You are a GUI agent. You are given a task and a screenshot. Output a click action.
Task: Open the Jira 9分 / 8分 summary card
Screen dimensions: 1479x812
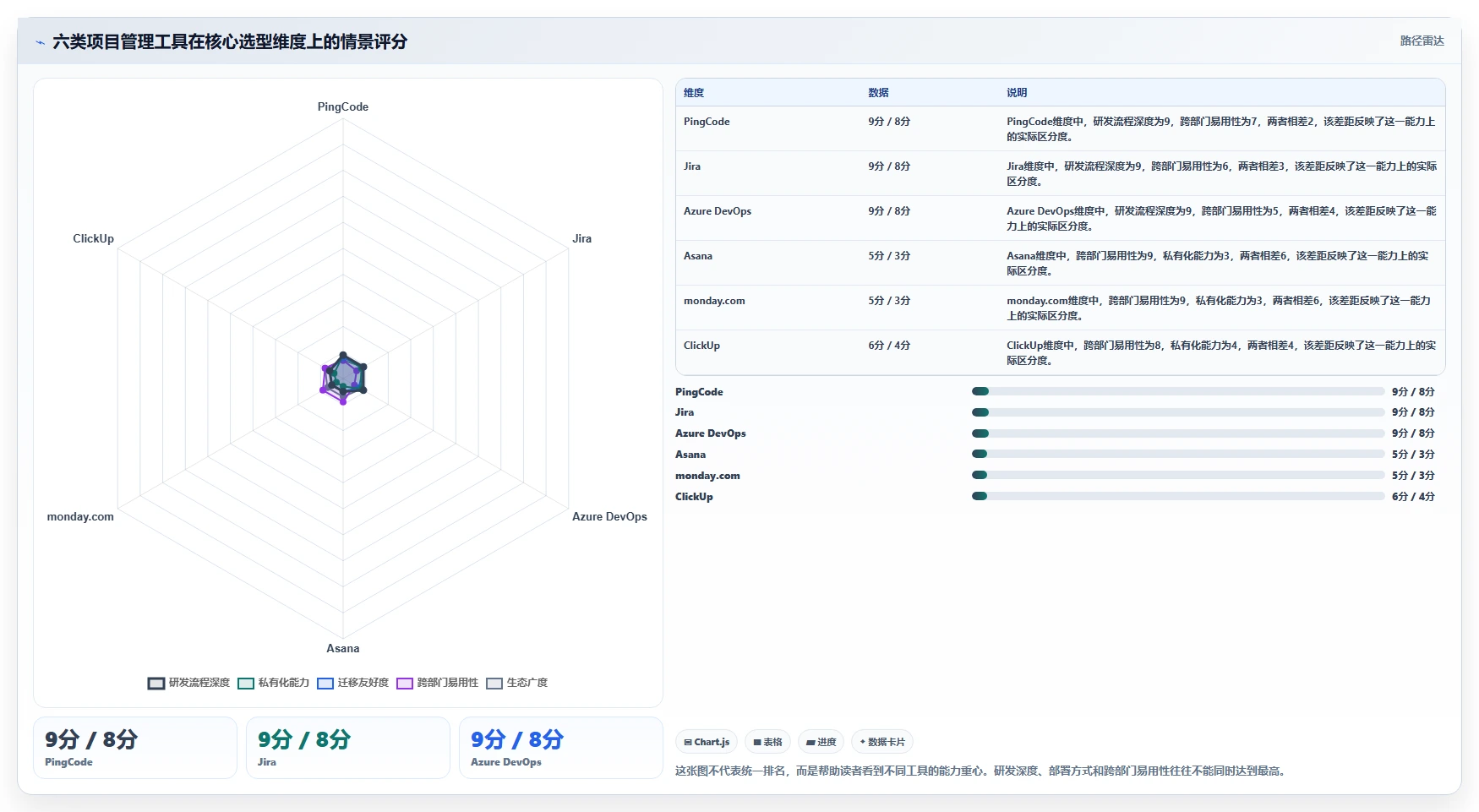tap(348, 748)
